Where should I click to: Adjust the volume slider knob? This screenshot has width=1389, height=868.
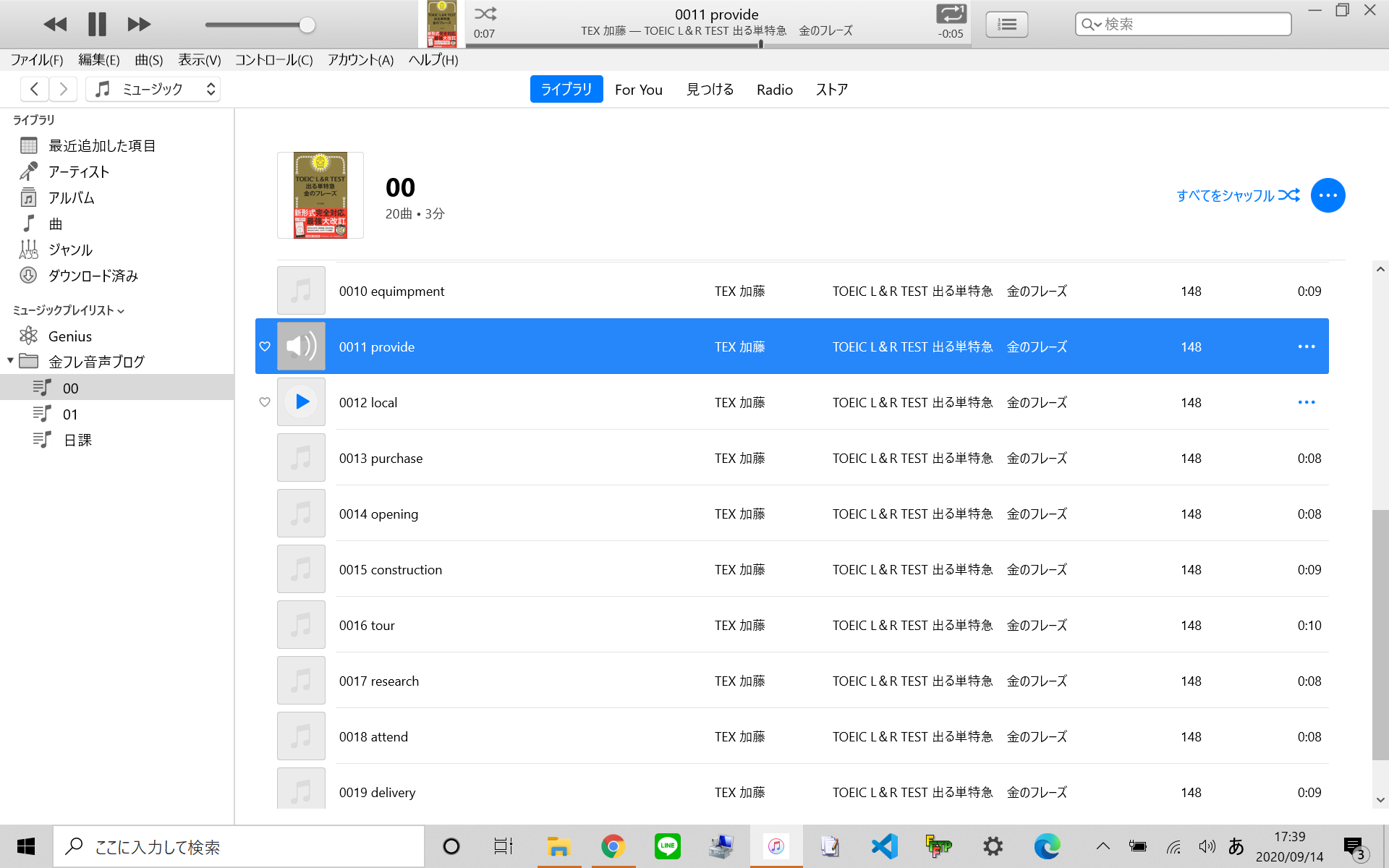click(x=307, y=25)
